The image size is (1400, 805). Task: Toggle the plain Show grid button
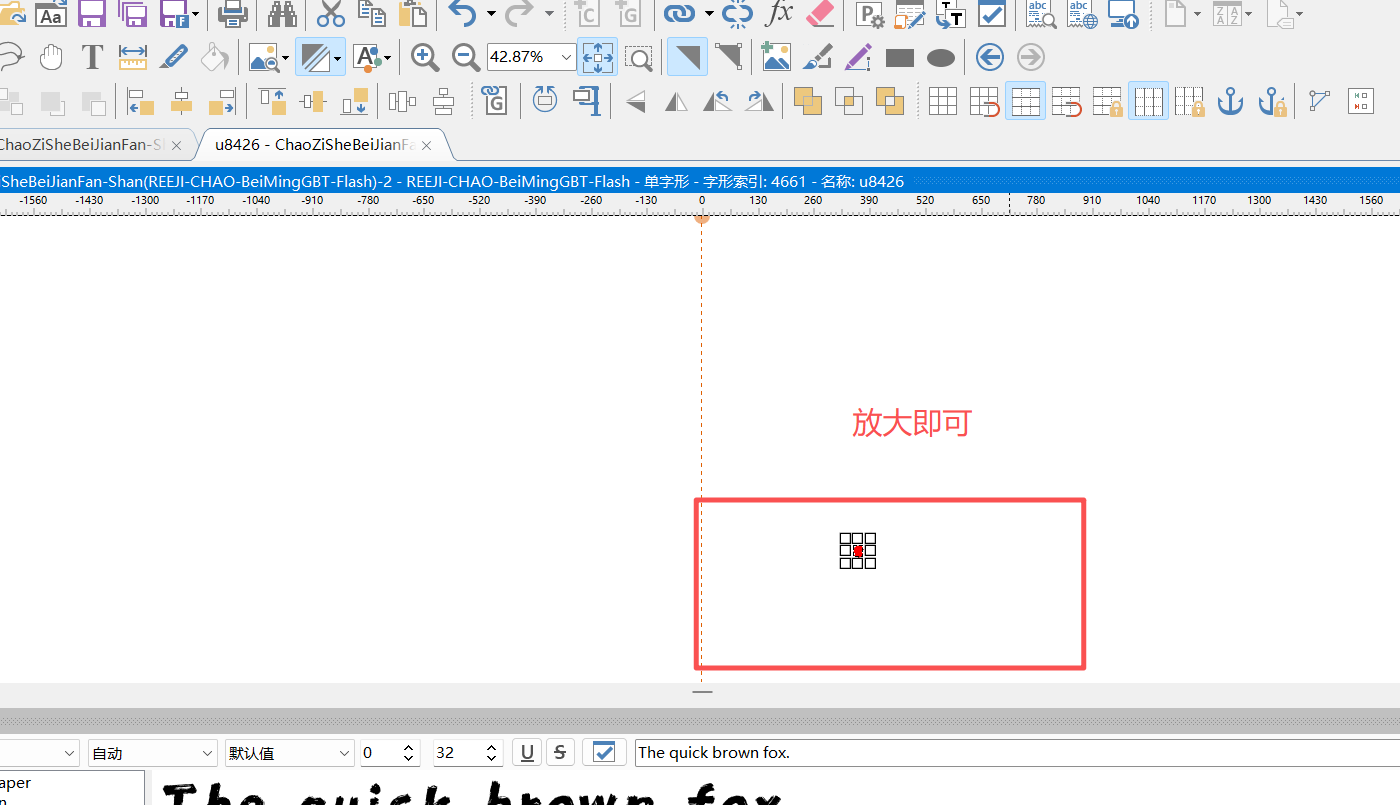coord(943,101)
